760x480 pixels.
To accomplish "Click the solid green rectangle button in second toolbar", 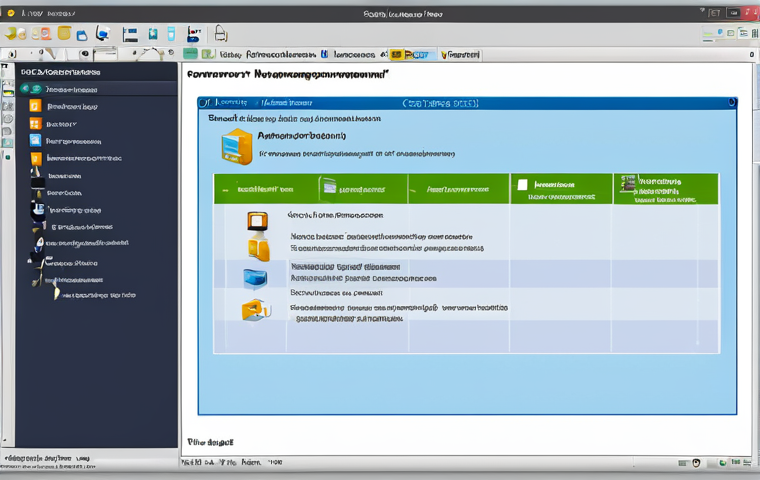I will pyautogui.click(x=190, y=54).
